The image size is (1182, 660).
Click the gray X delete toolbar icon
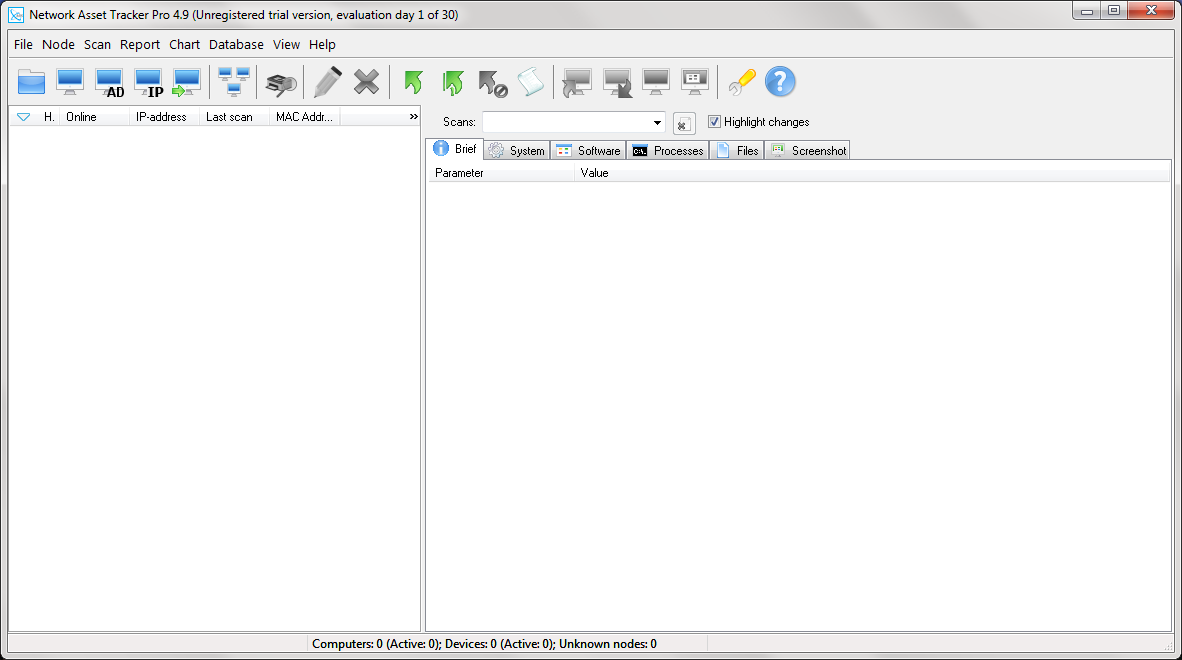point(366,81)
